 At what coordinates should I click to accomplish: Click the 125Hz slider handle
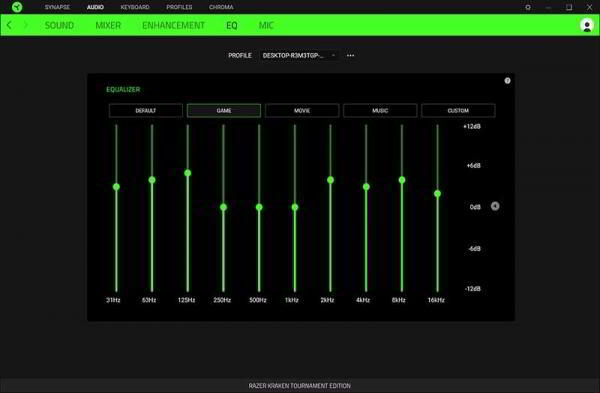click(x=188, y=173)
